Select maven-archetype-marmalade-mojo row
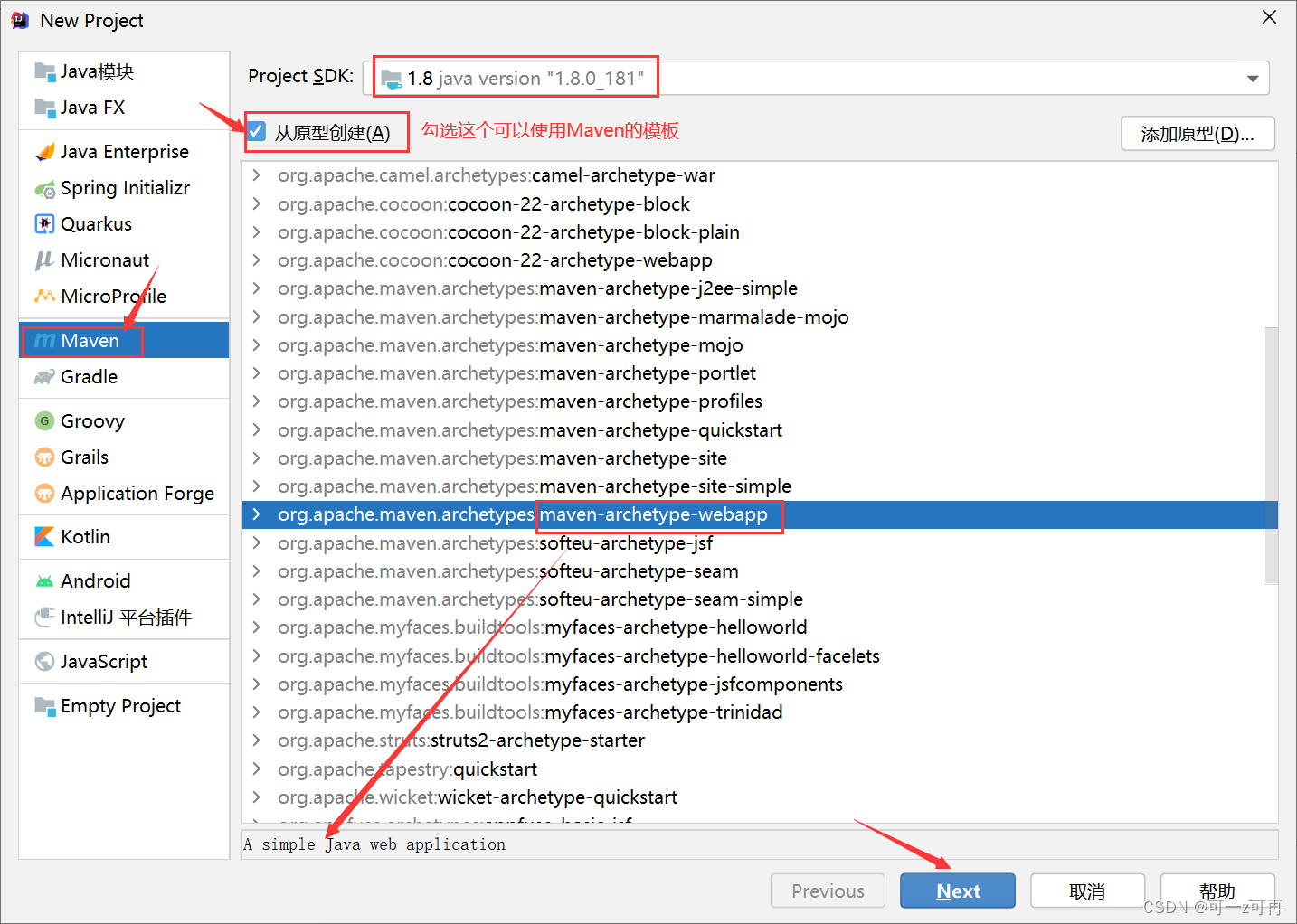Image resolution: width=1297 pixels, height=924 pixels. click(760, 317)
